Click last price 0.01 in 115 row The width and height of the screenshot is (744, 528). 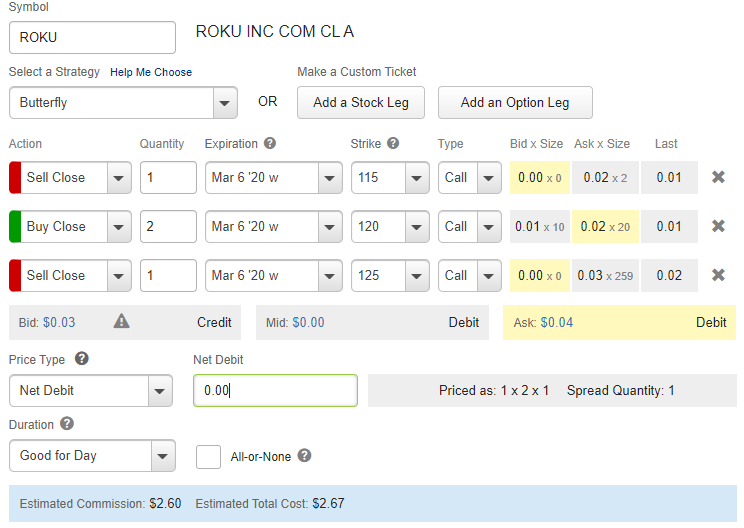(669, 177)
